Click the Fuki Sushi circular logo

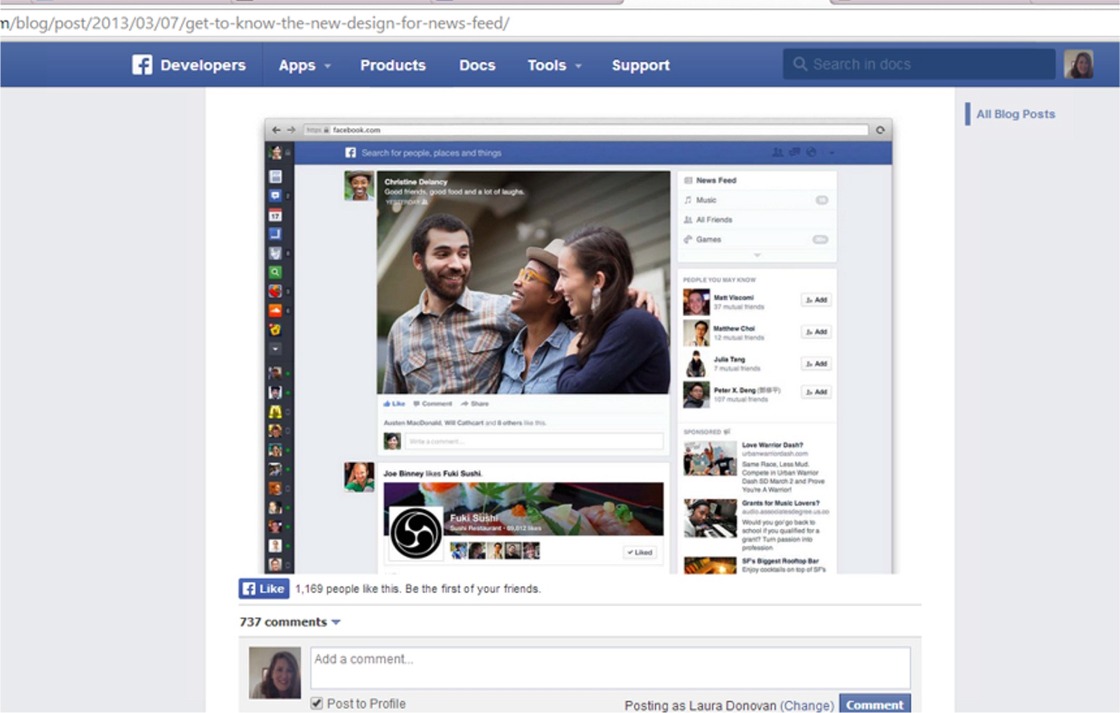416,533
